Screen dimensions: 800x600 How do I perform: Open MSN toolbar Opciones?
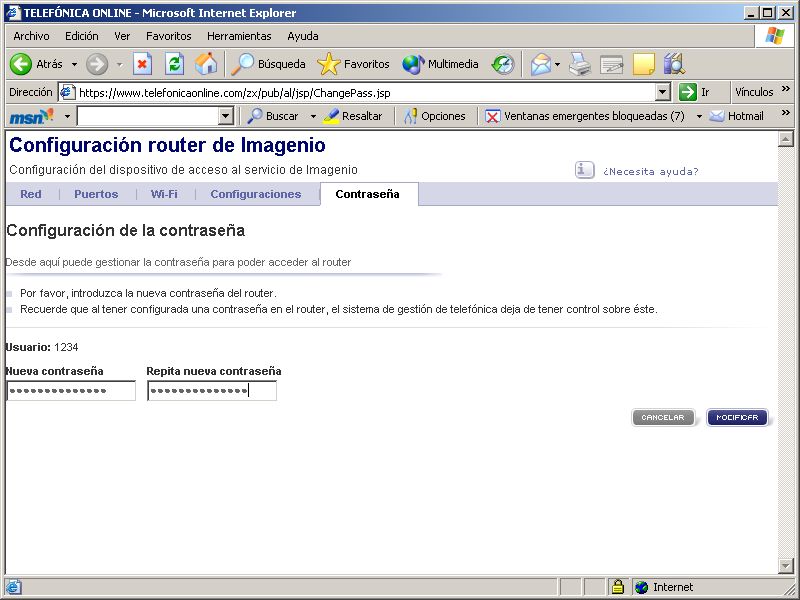point(435,116)
